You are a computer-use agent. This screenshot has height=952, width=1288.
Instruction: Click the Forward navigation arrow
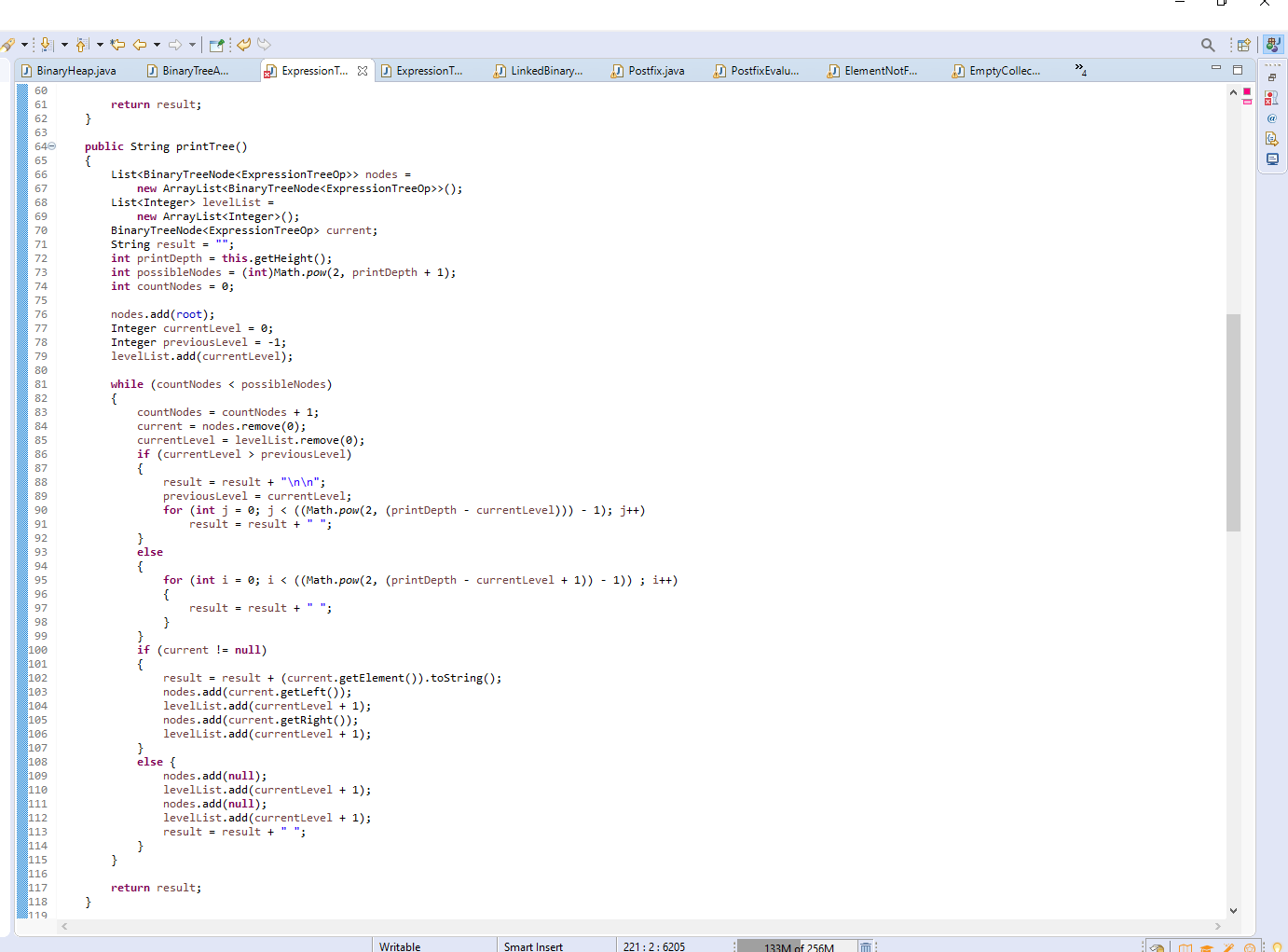pyautogui.click(x=175, y=44)
